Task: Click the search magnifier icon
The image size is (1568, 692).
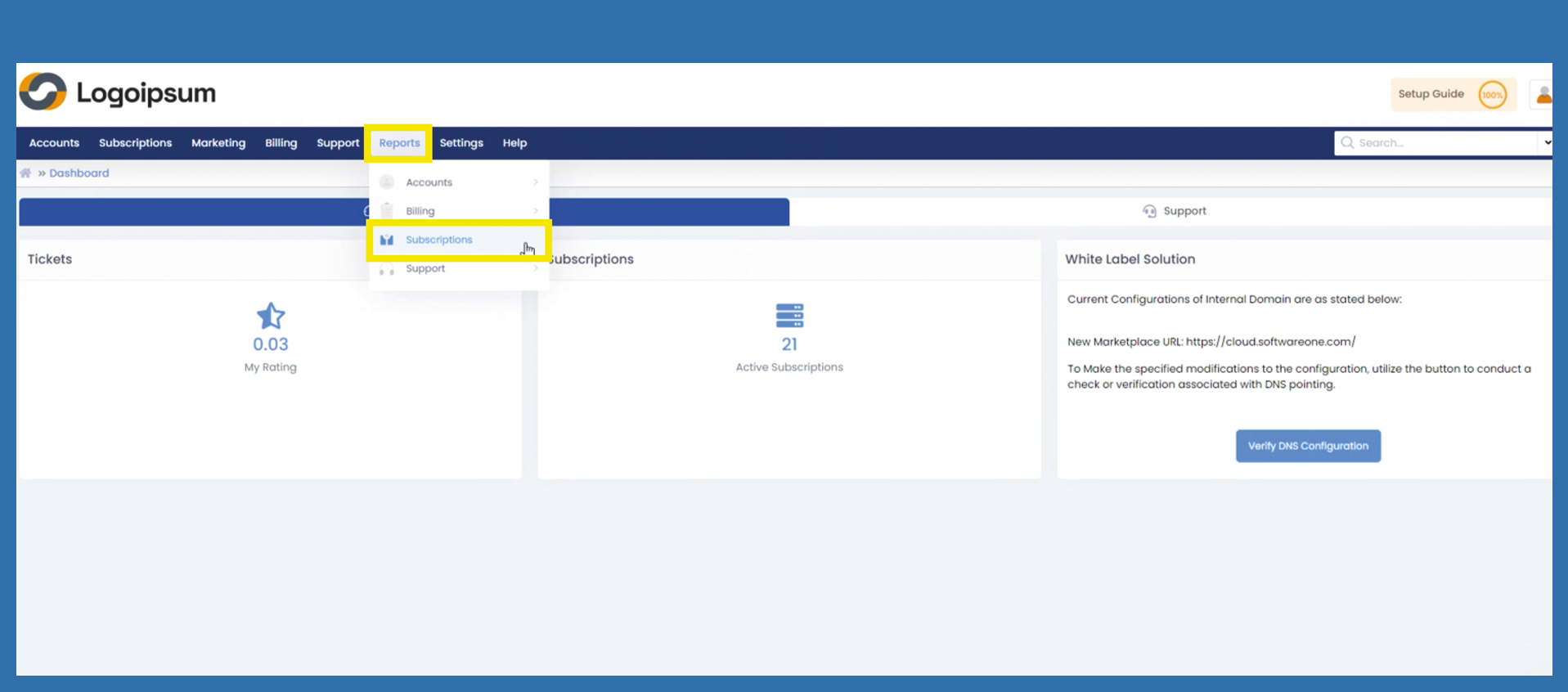Action: point(1347,143)
